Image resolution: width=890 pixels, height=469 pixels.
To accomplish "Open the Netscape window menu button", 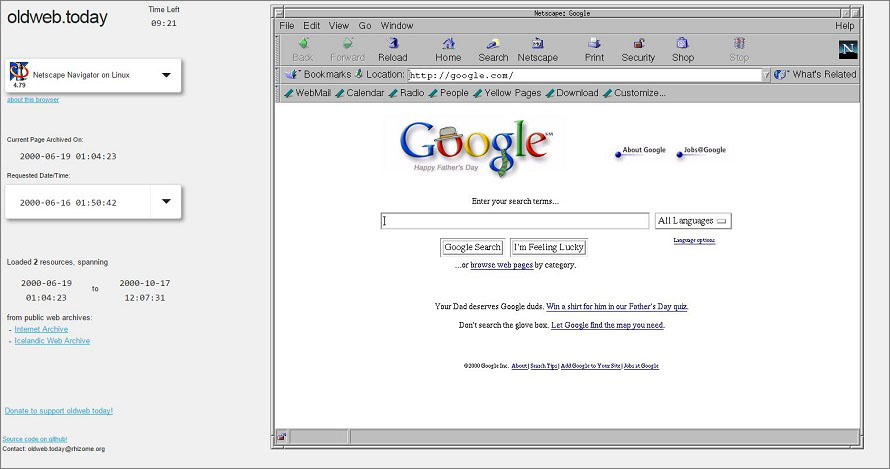I will point(278,12).
